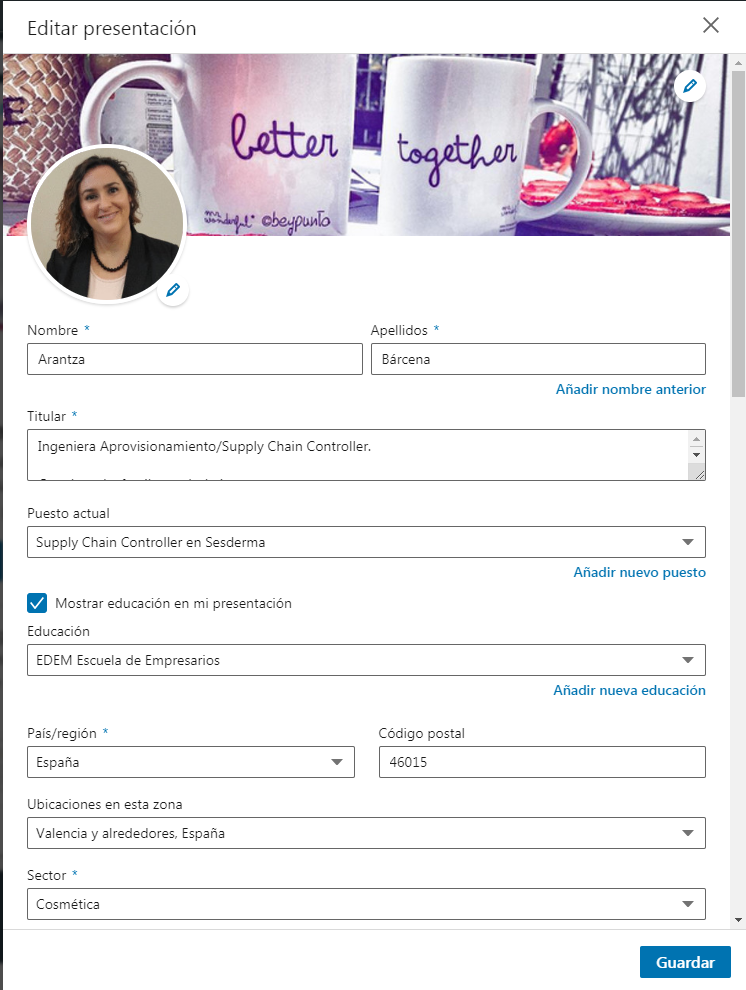Edit the profile picture pencil icon

[x=173, y=290]
